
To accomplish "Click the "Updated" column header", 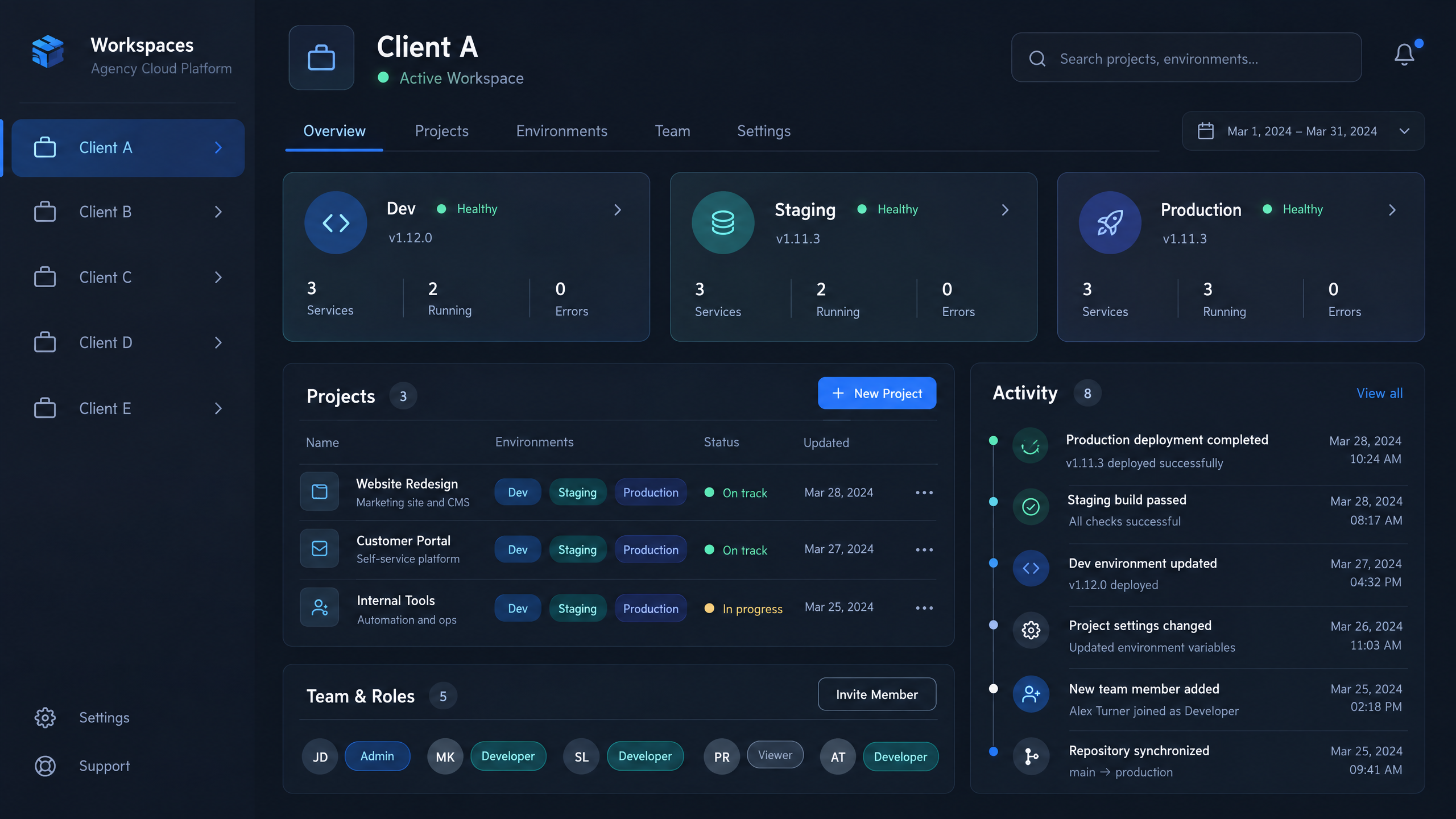I will point(826,442).
